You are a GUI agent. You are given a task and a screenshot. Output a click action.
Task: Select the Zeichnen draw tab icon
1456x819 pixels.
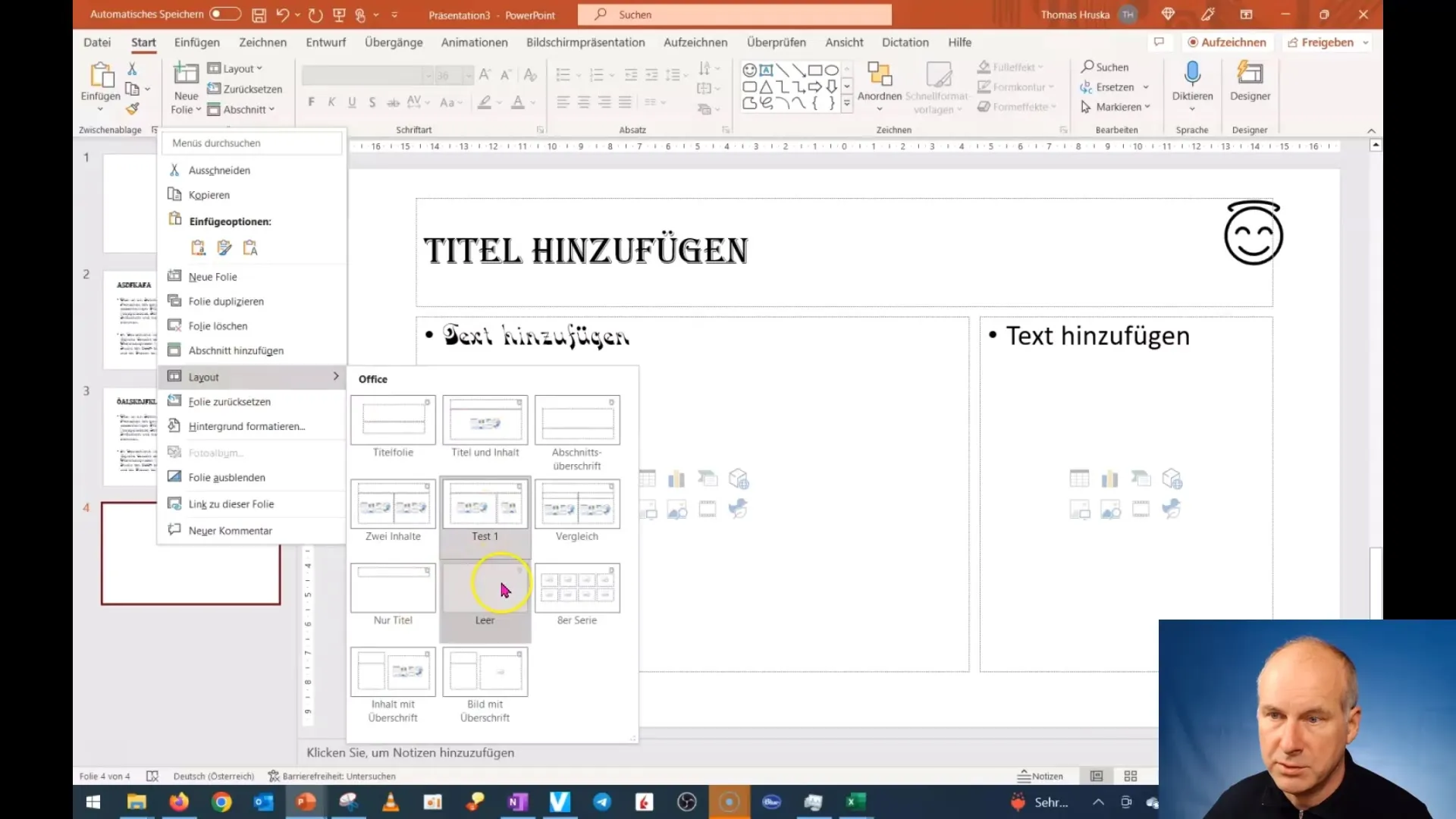click(262, 42)
